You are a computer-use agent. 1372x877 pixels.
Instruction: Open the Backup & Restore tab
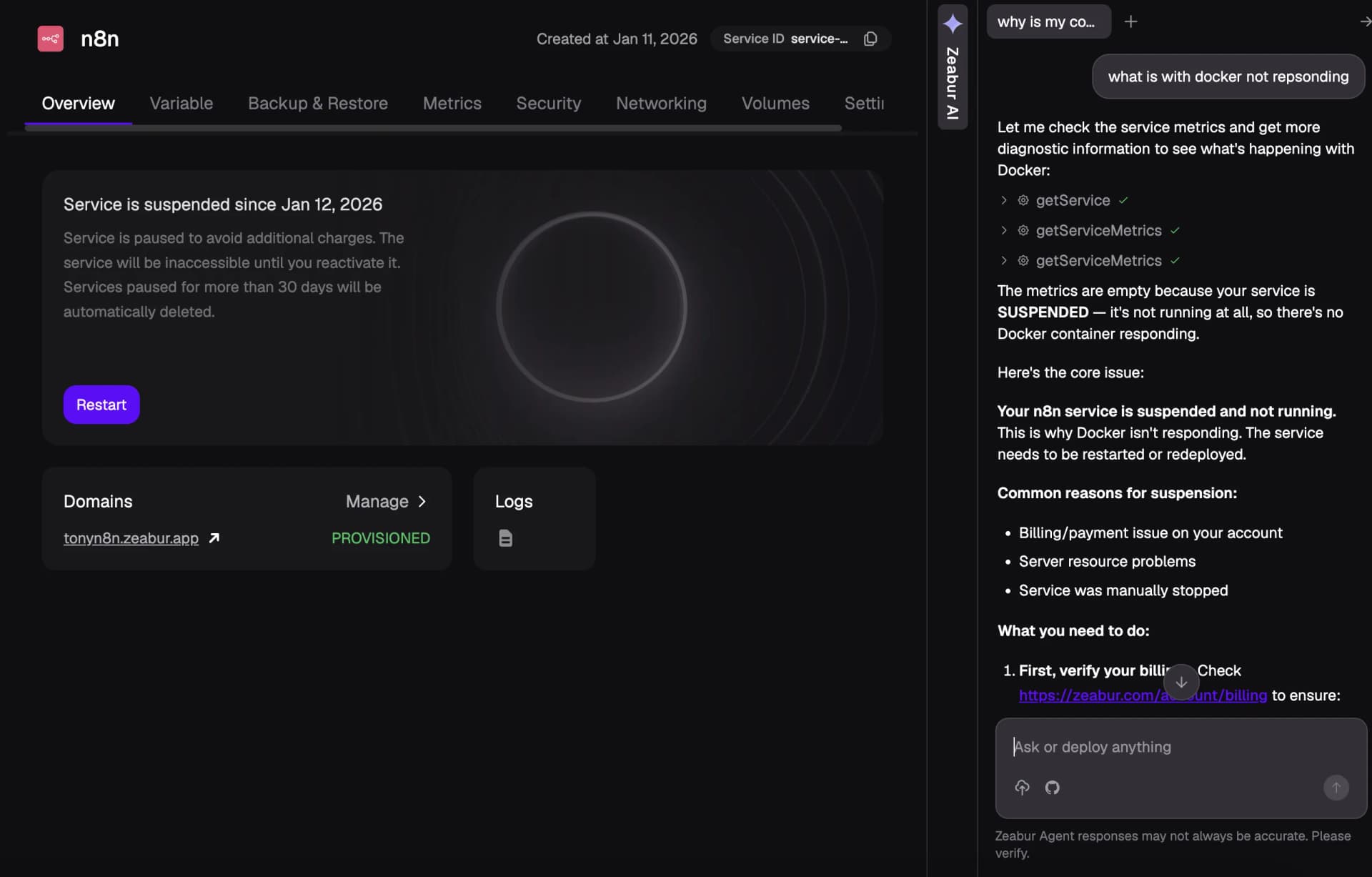coord(318,104)
